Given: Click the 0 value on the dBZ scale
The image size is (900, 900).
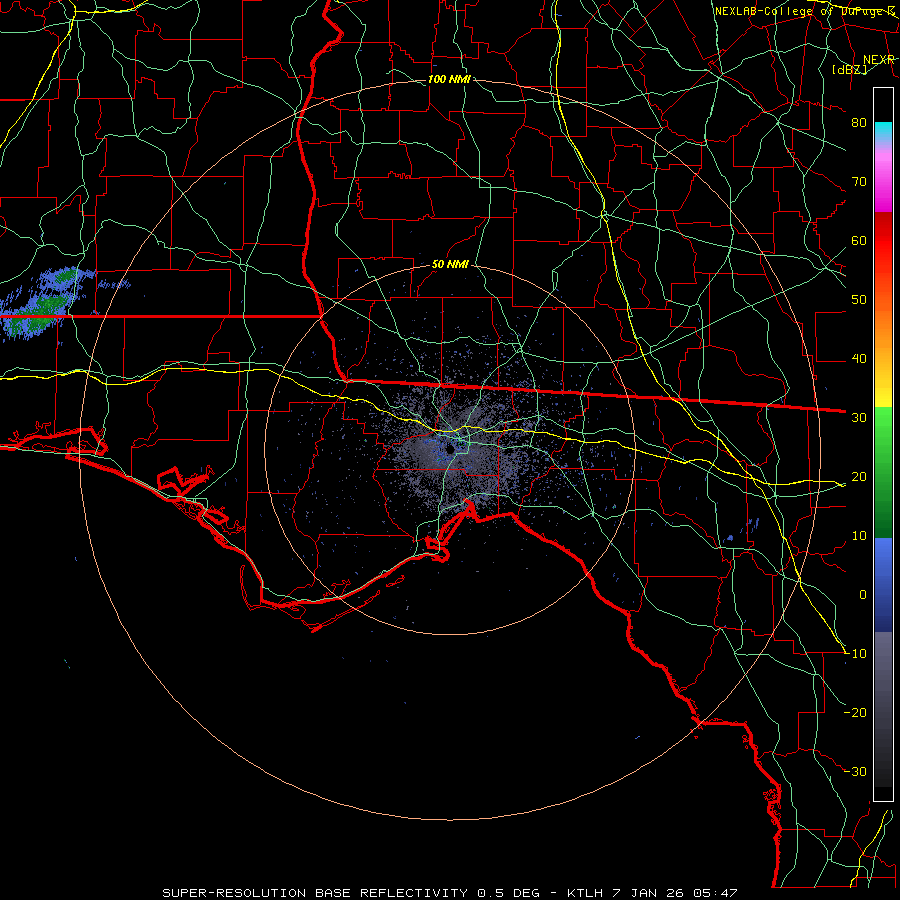Looking at the screenshot, I should click(863, 595).
